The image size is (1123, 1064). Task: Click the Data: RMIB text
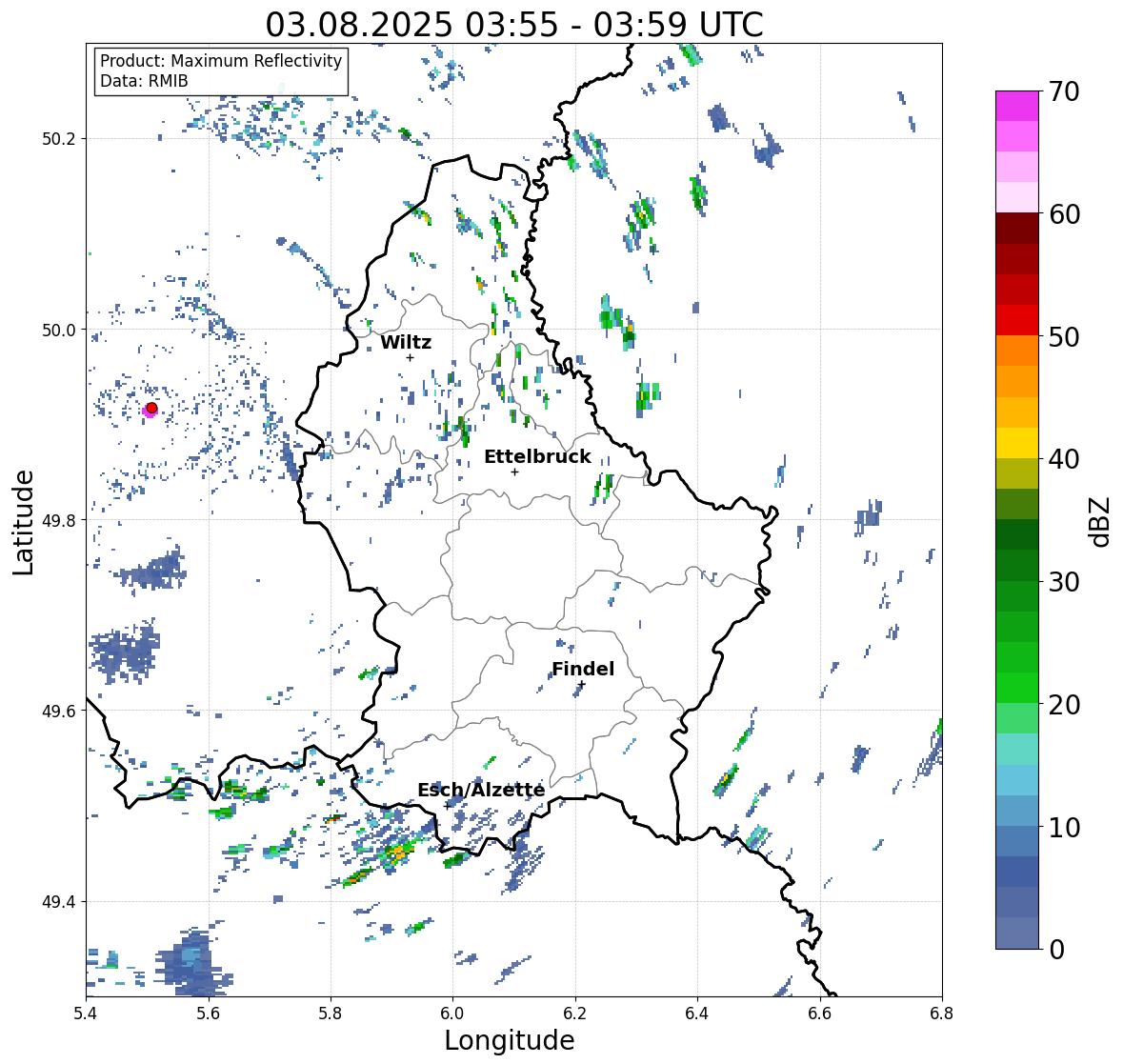tap(144, 81)
